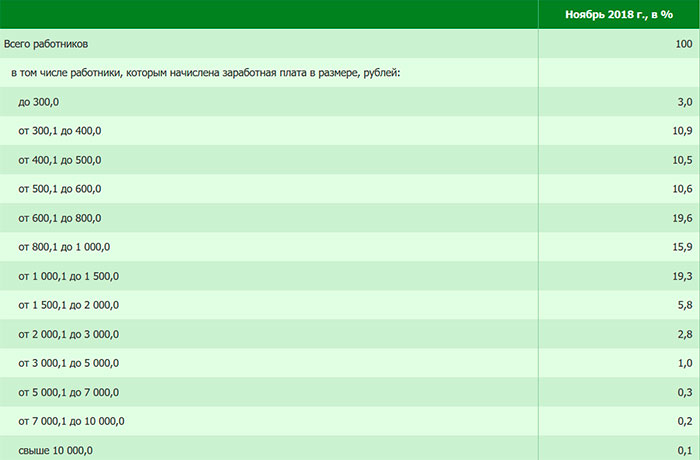The width and height of the screenshot is (700, 460).
Task: Select the 19,6 percentage cell
Action: point(683,218)
